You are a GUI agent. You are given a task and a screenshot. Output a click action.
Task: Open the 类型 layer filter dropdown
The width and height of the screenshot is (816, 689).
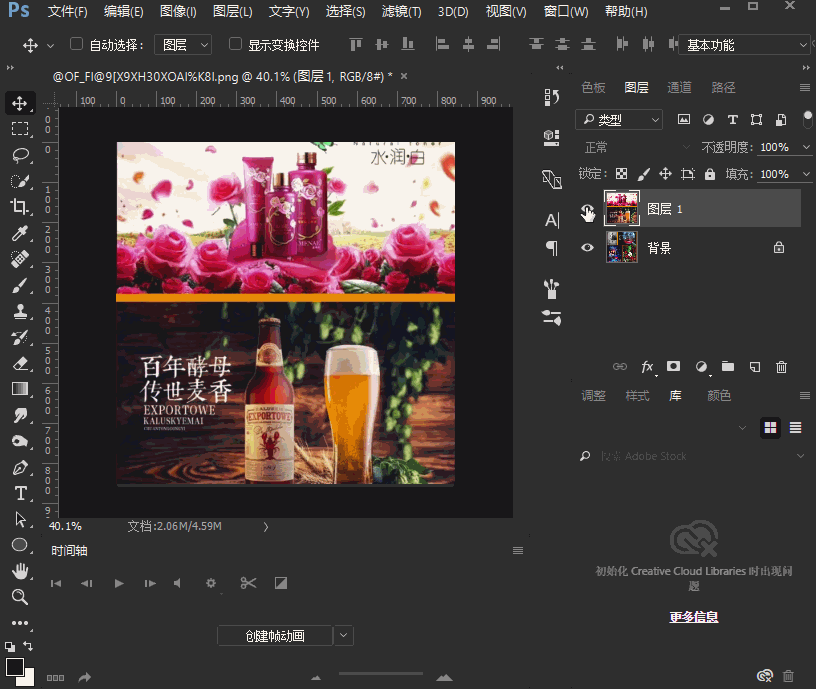click(618, 119)
